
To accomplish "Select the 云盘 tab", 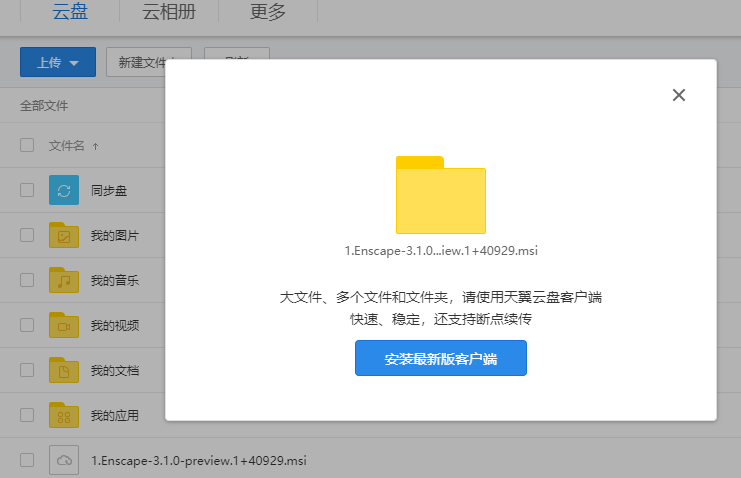I will [x=70, y=11].
